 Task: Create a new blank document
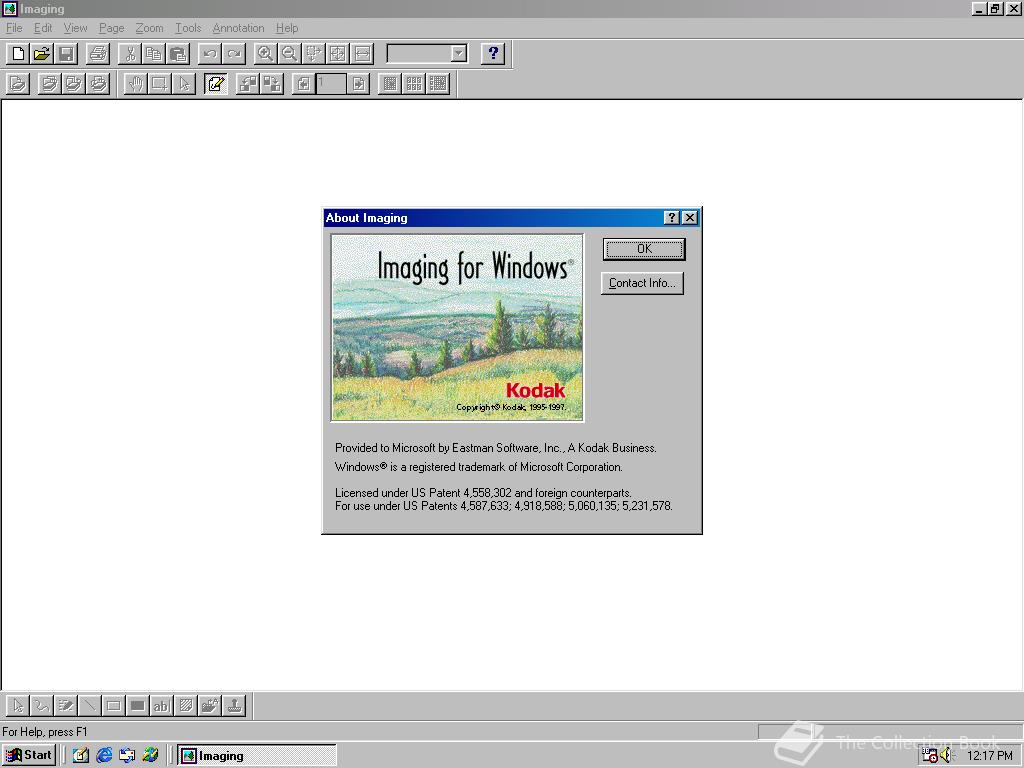point(18,54)
